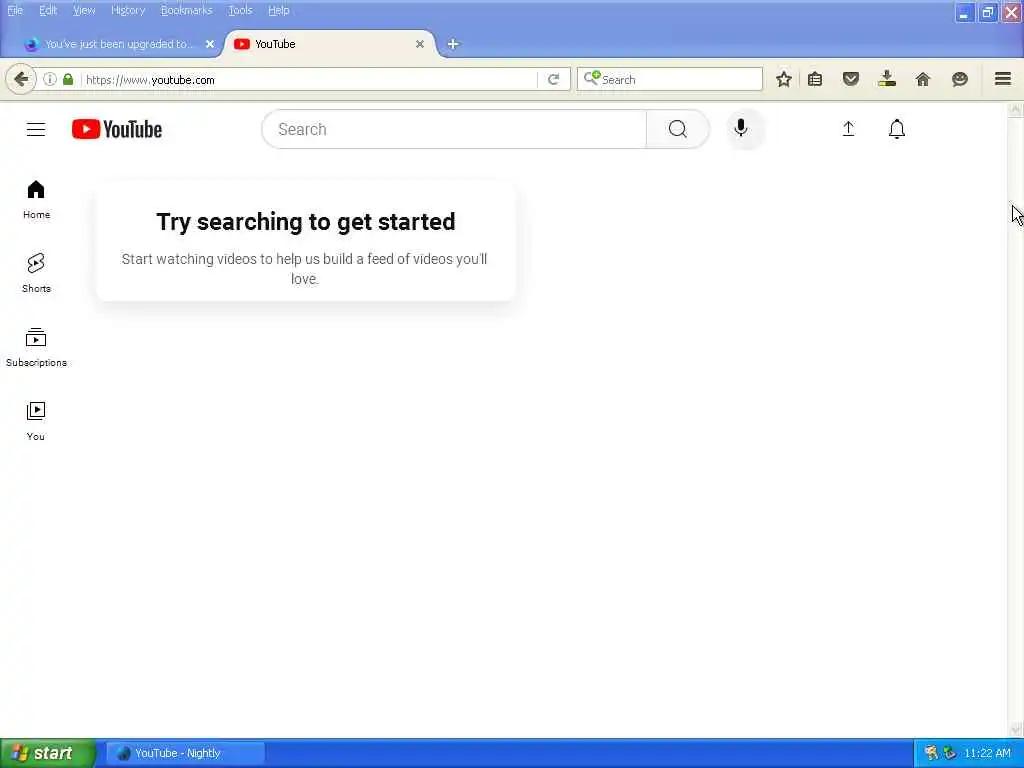Go back with the browser back arrow
This screenshot has width=1024, height=768.
click(x=21, y=80)
